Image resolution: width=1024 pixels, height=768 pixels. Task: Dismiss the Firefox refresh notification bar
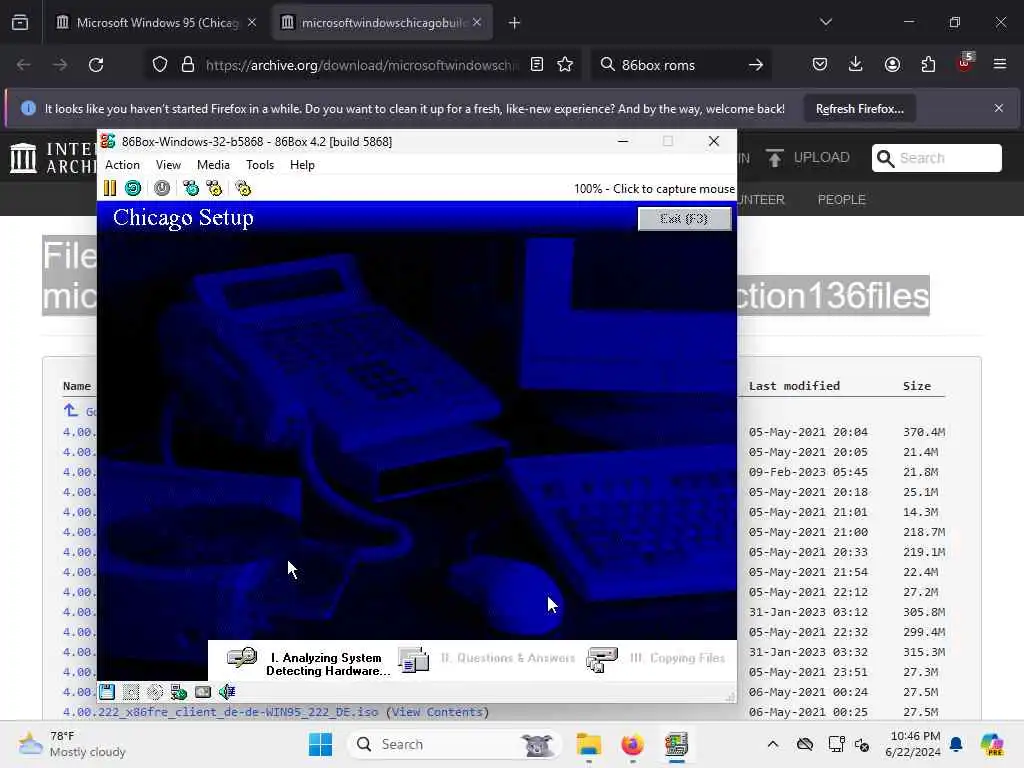click(x=999, y=108)
